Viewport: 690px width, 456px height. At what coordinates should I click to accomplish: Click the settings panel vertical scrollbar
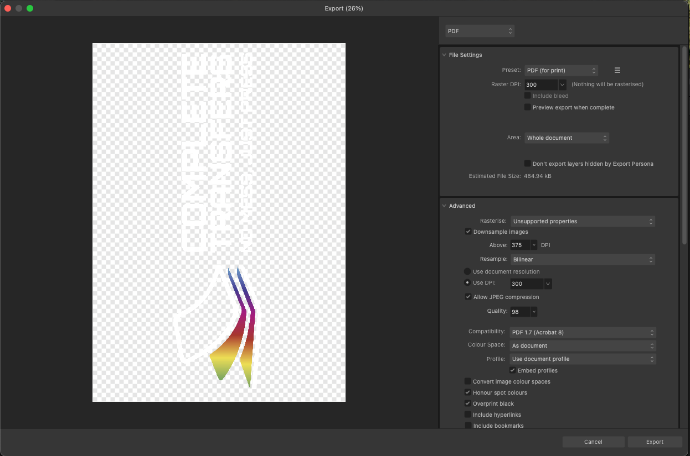tap(684, 145)
